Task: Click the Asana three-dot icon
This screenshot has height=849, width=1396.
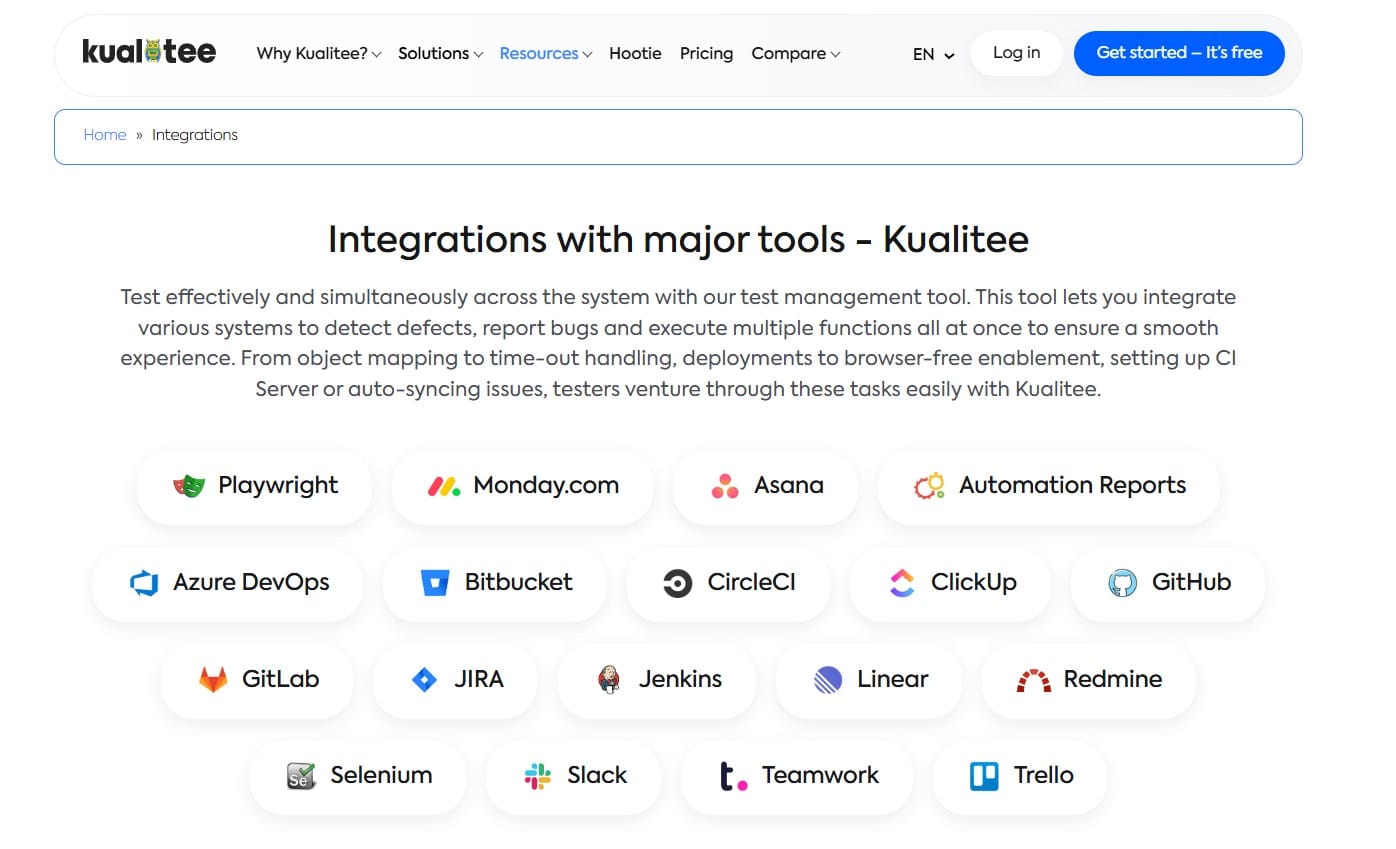Action: click(725, 486)
